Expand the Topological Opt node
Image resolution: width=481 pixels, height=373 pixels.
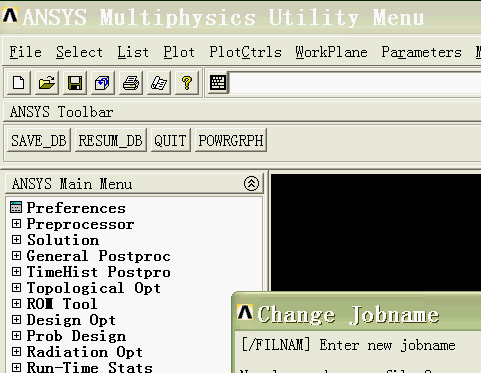point(16,287)
